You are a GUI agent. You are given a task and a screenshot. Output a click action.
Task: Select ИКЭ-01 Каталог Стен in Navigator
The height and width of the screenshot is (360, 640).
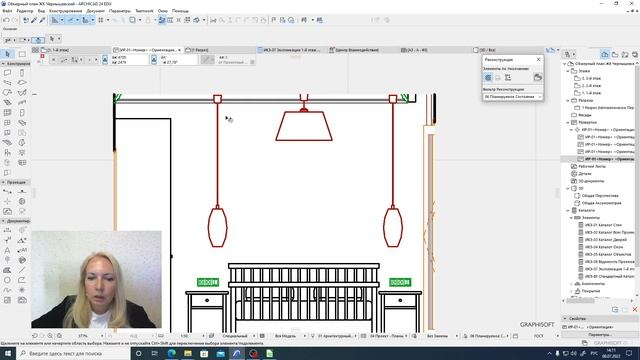pyautogui.click(x=603, y=225)
